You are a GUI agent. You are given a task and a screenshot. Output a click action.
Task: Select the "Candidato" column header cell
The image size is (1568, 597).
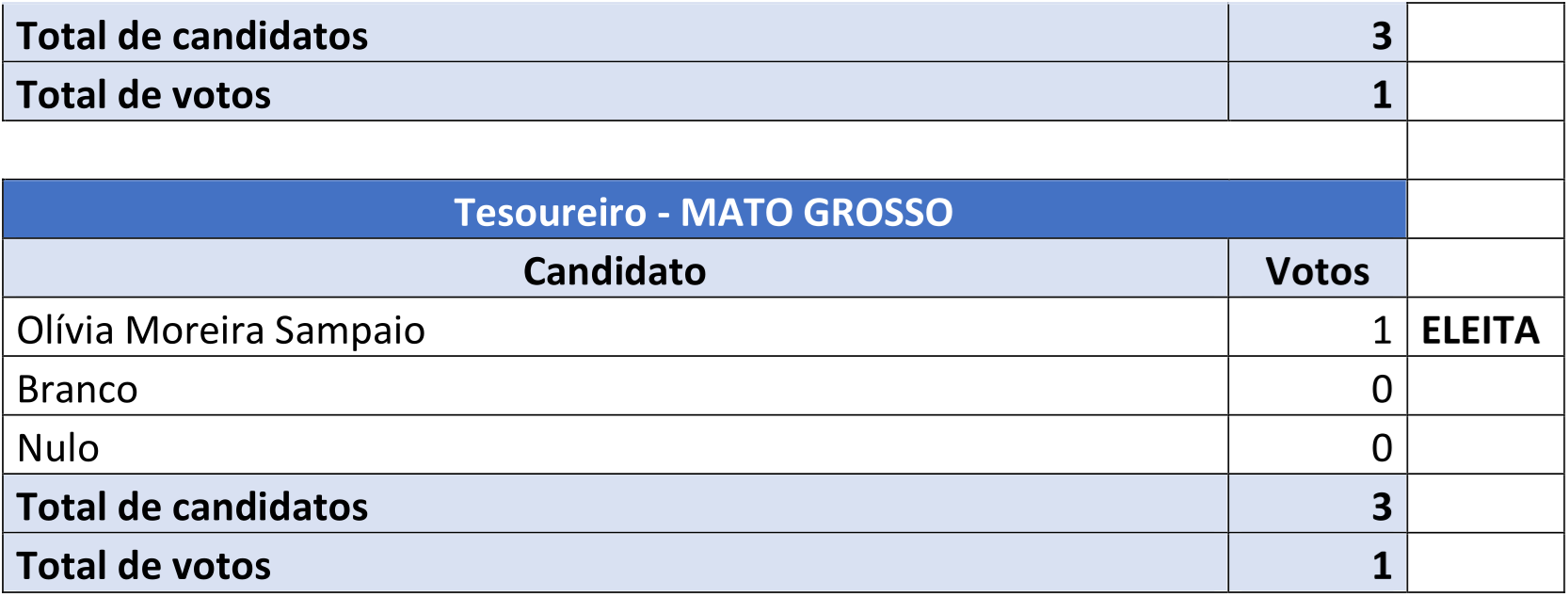[x=615, y=271]
